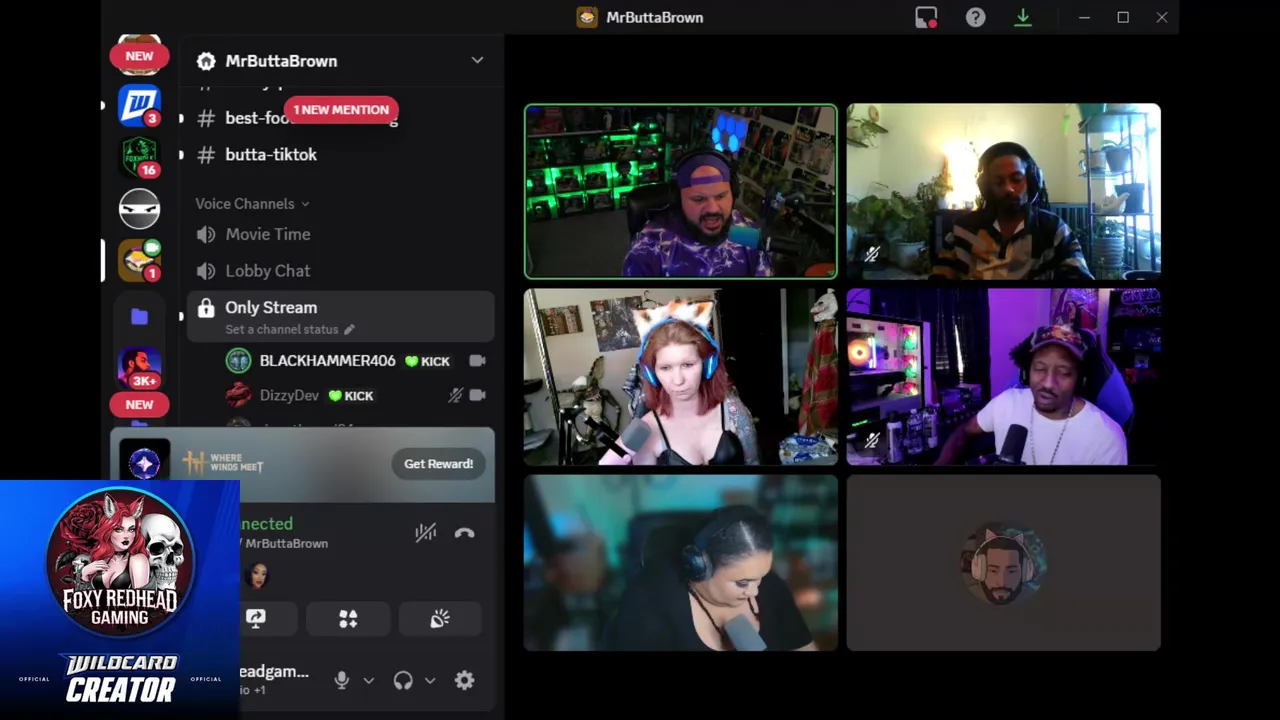Open microphone input options arrow
This screenshot has width=1280, height=720.
pos(368,680)
